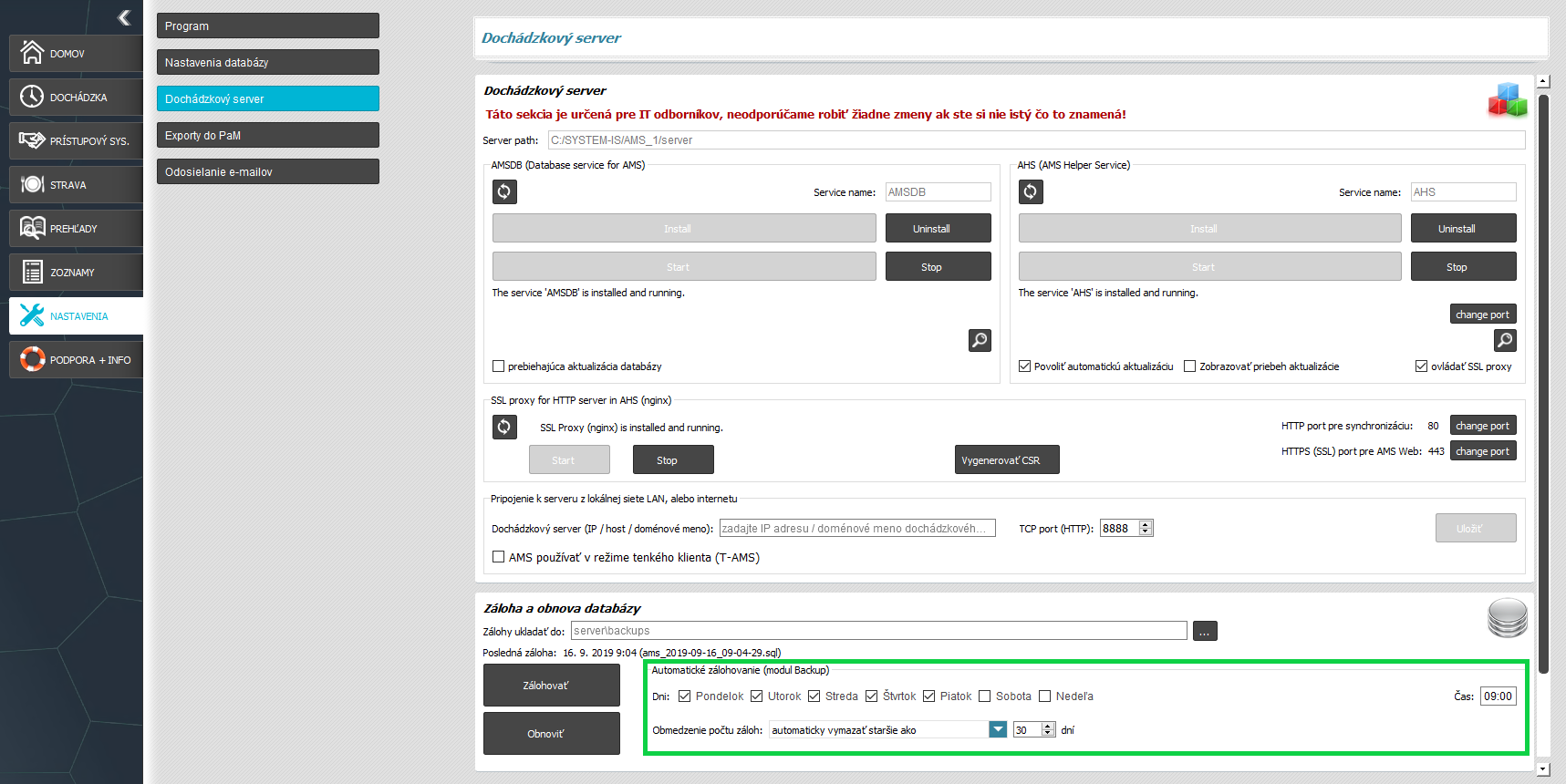
Task: Select Dochádzkový server menu item
Action: click(268, 98)
